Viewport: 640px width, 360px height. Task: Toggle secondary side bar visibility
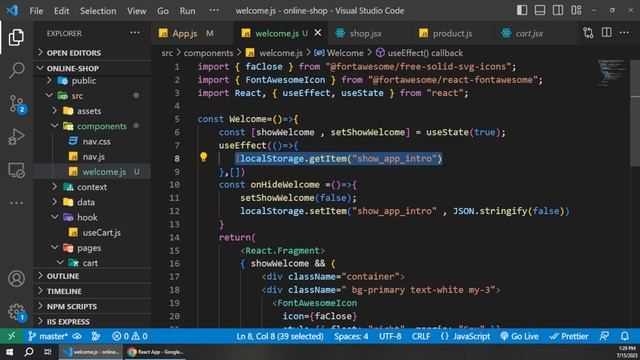coord(558,10)
